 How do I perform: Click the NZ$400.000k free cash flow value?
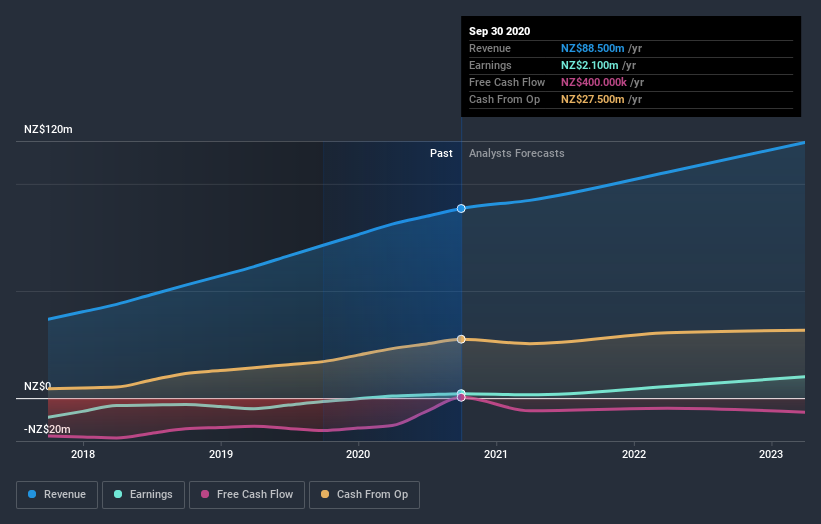click(x=594, y=82)
